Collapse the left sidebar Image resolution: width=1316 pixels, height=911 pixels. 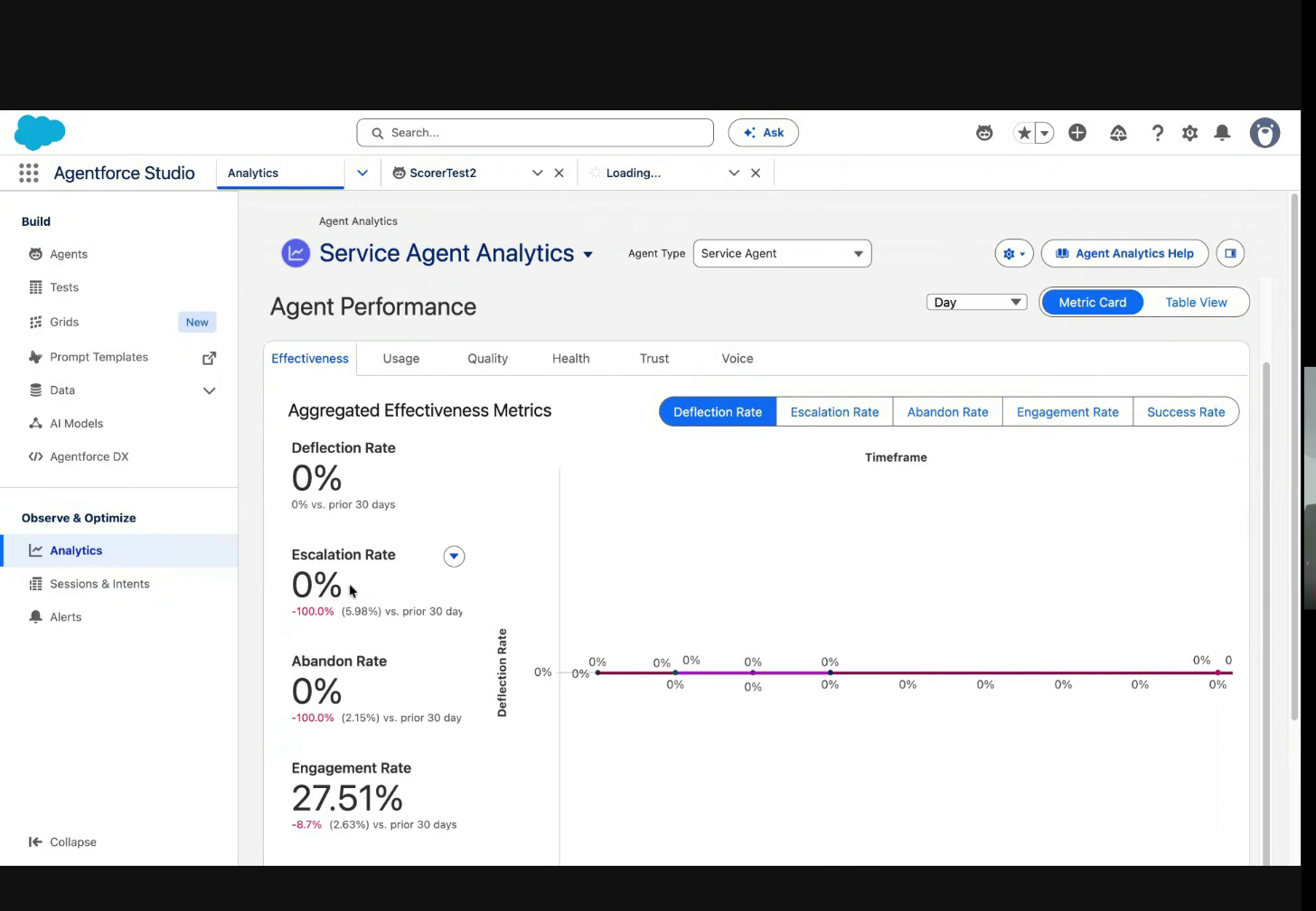tap(62, 842)
